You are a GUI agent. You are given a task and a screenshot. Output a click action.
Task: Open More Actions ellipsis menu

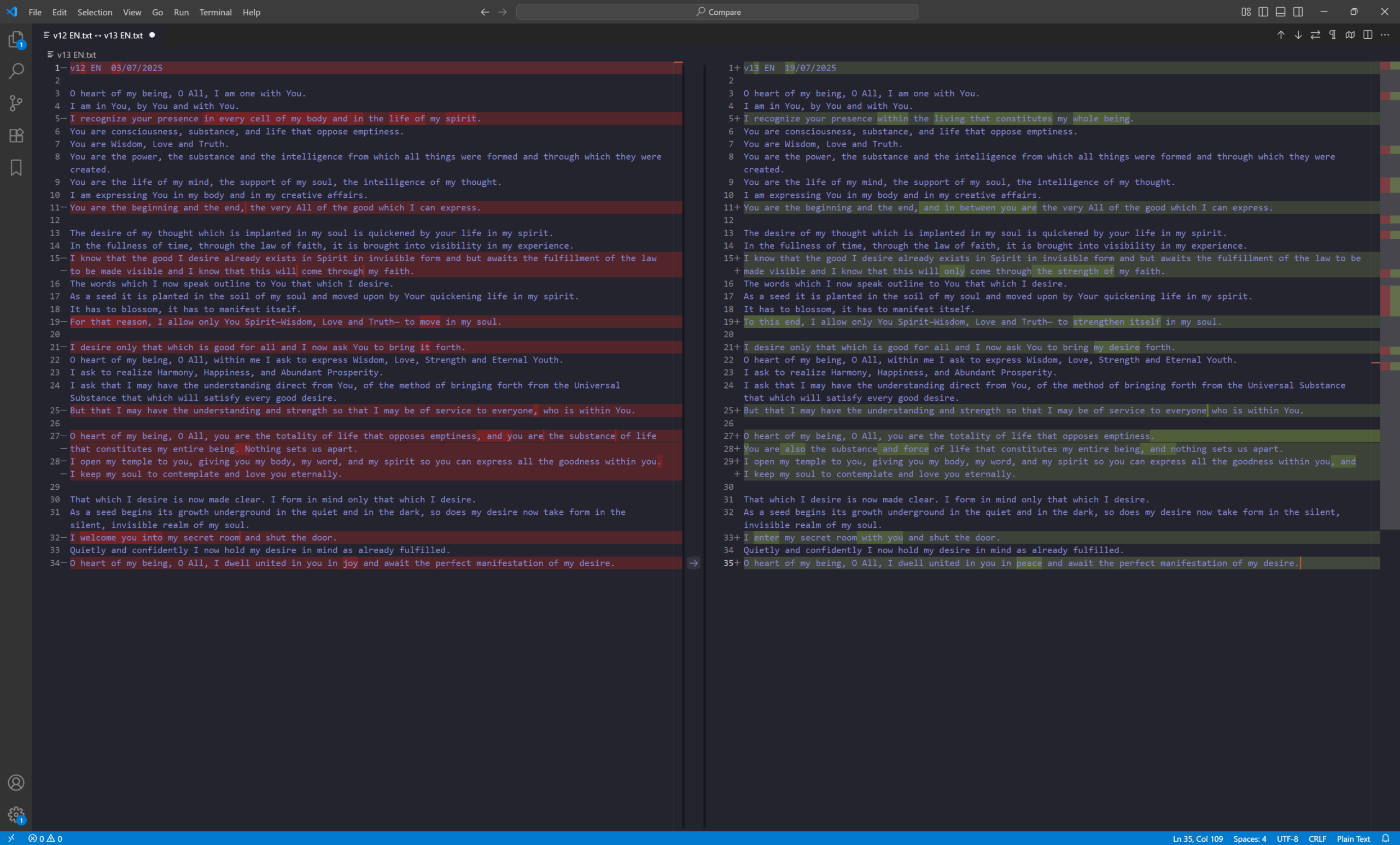click(x=1385, y=35)
